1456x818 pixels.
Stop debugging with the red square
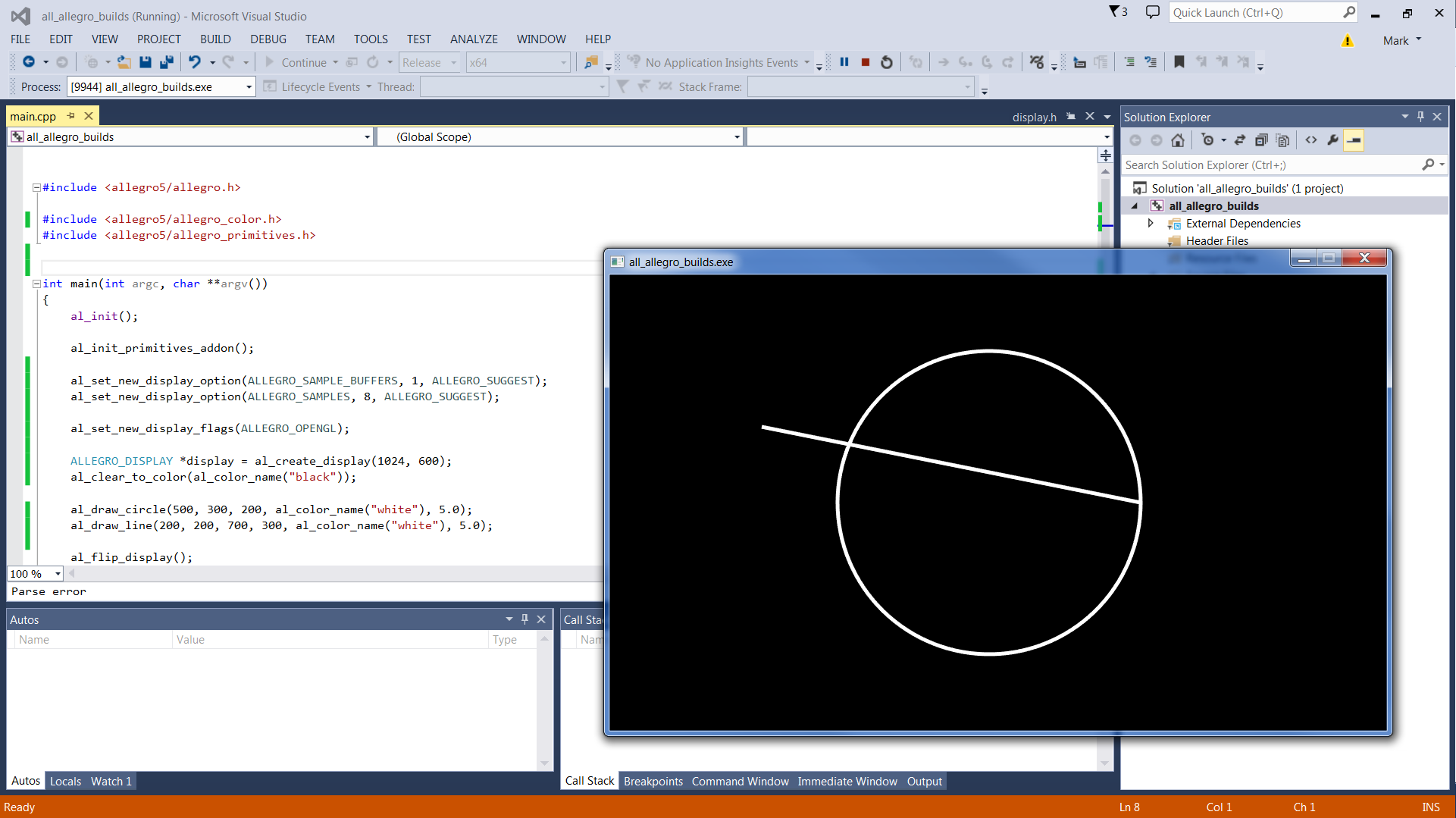click(x=865, y=62)
